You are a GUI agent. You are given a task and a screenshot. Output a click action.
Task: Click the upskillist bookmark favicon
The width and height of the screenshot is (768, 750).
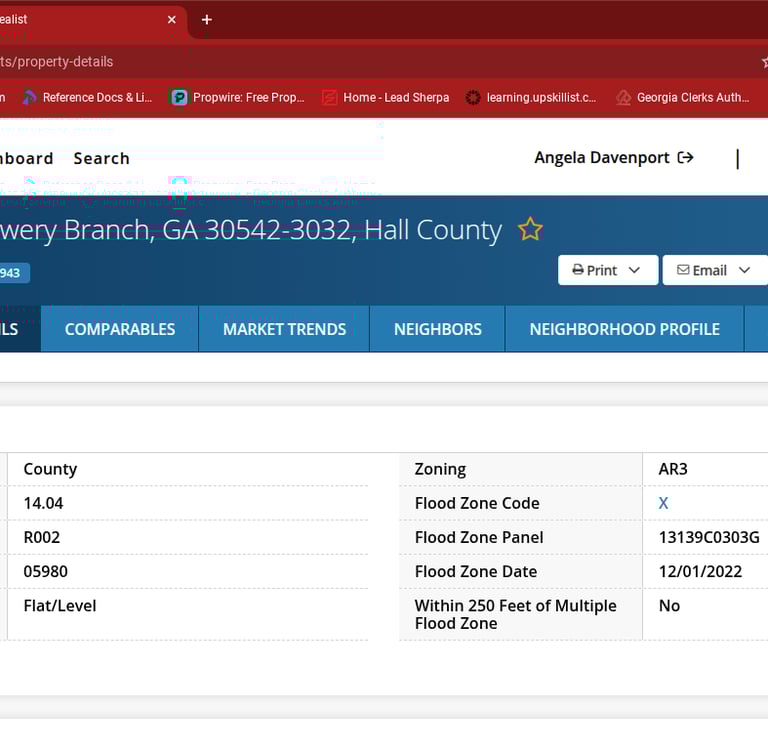(x=473, y=97)
